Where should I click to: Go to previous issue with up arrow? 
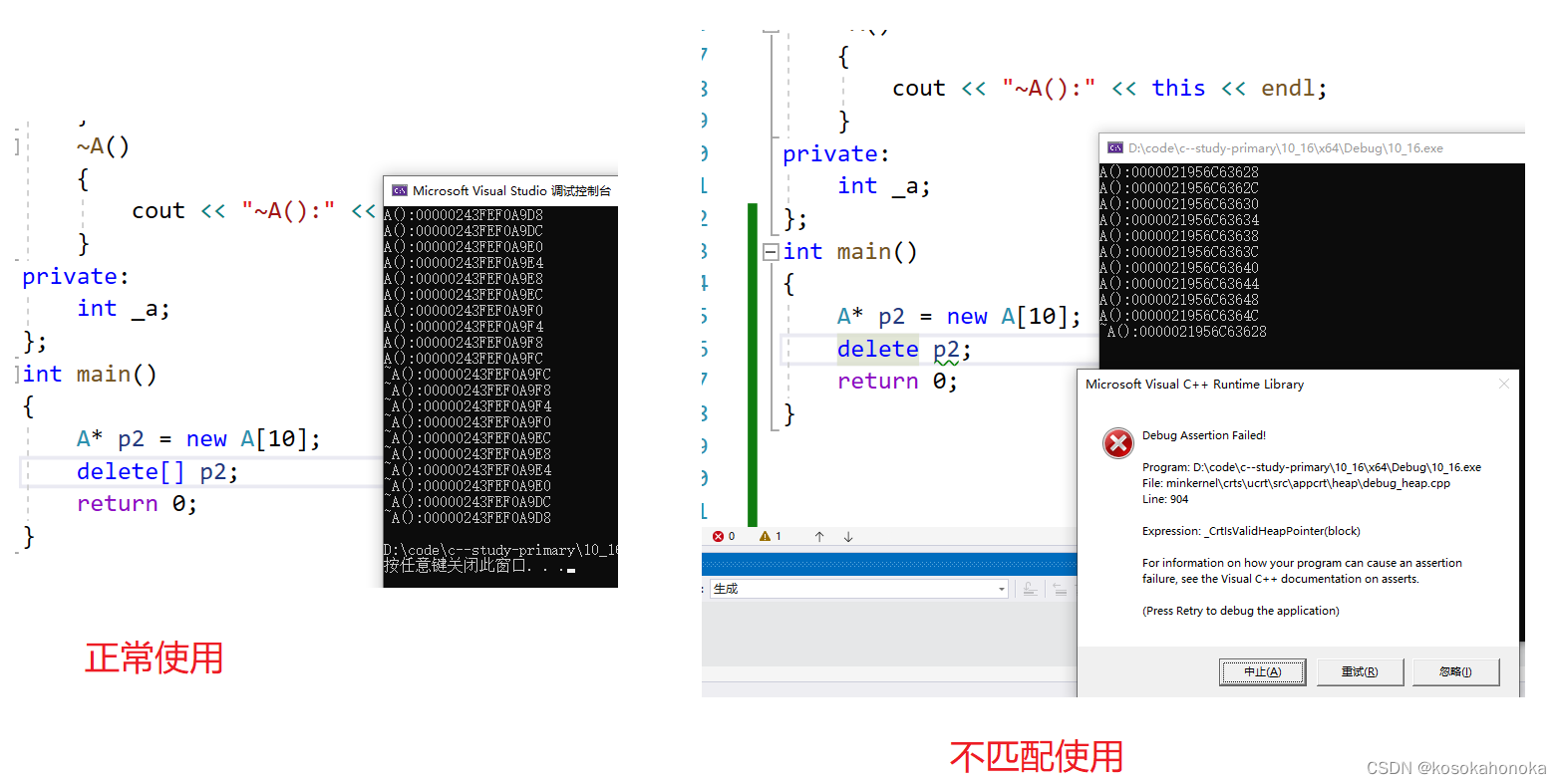tap(819, 536)
